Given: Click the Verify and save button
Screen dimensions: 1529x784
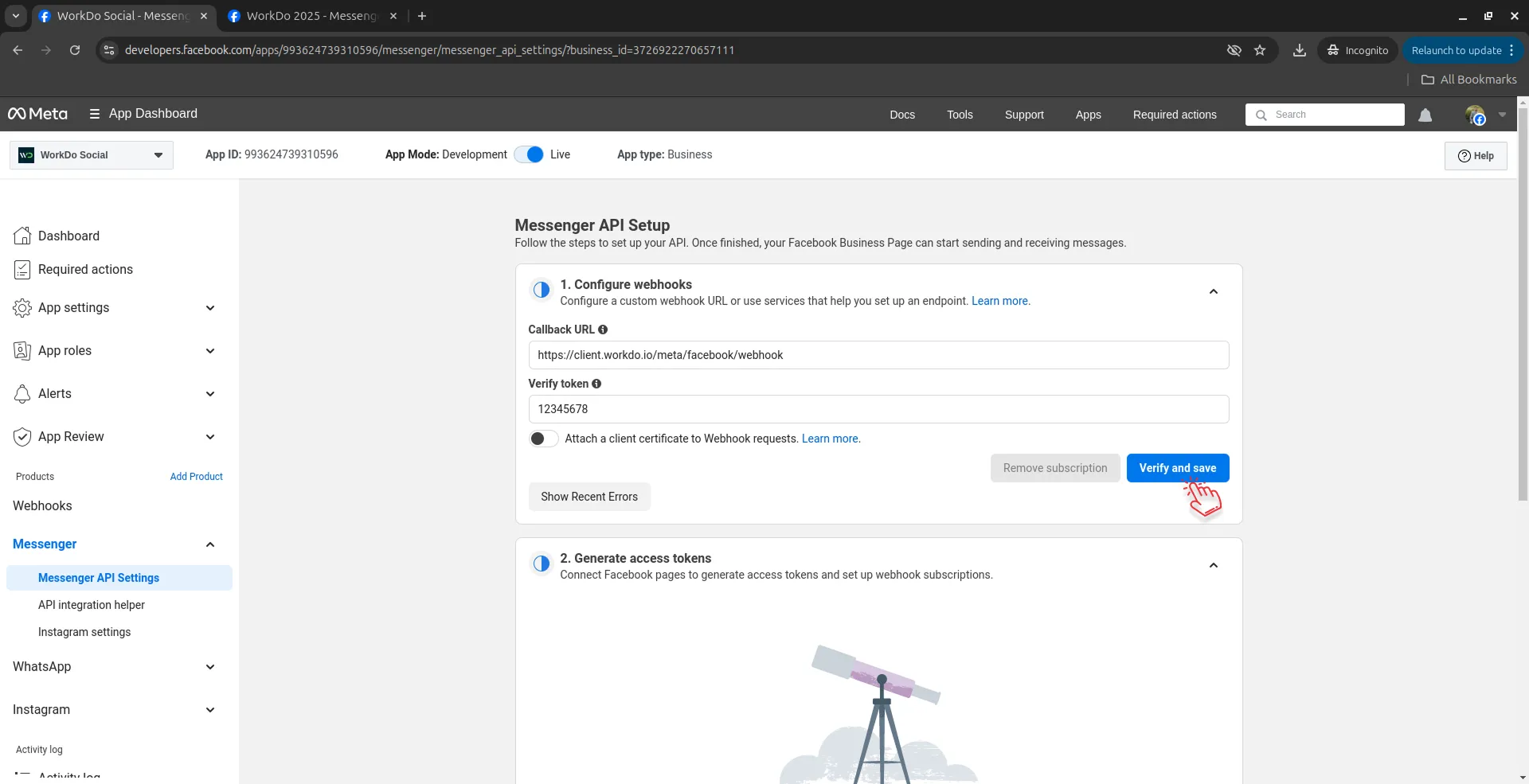Looking at the screenshot, I should [1177, 468].
